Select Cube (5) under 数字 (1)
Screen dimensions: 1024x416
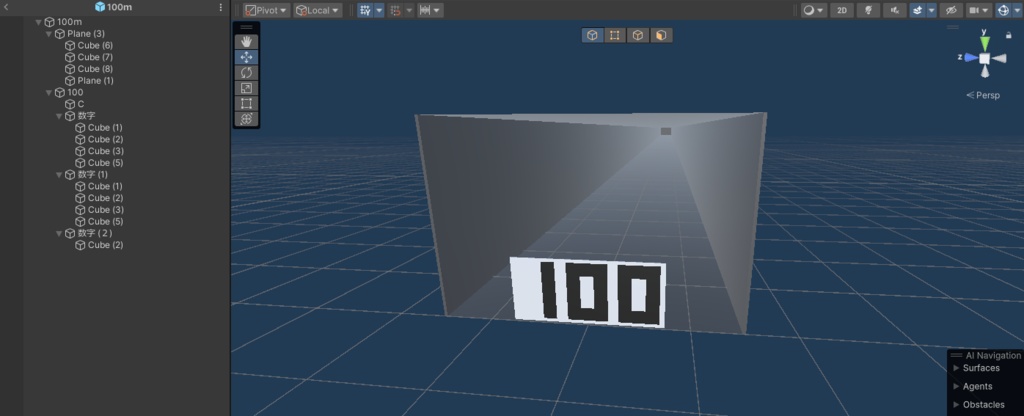click(105, 222)
